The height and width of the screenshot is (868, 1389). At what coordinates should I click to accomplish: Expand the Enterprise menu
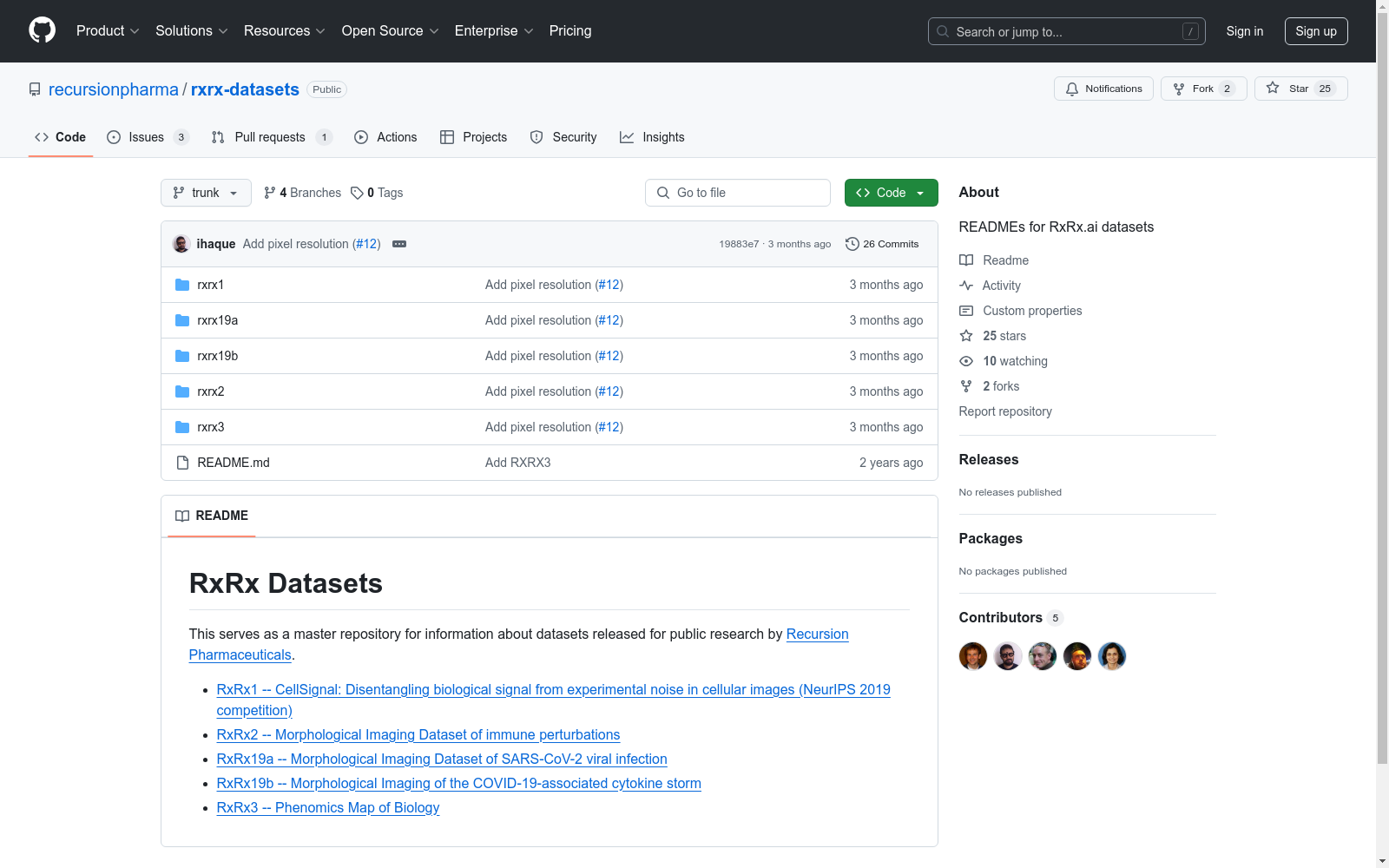click(494, 30)
